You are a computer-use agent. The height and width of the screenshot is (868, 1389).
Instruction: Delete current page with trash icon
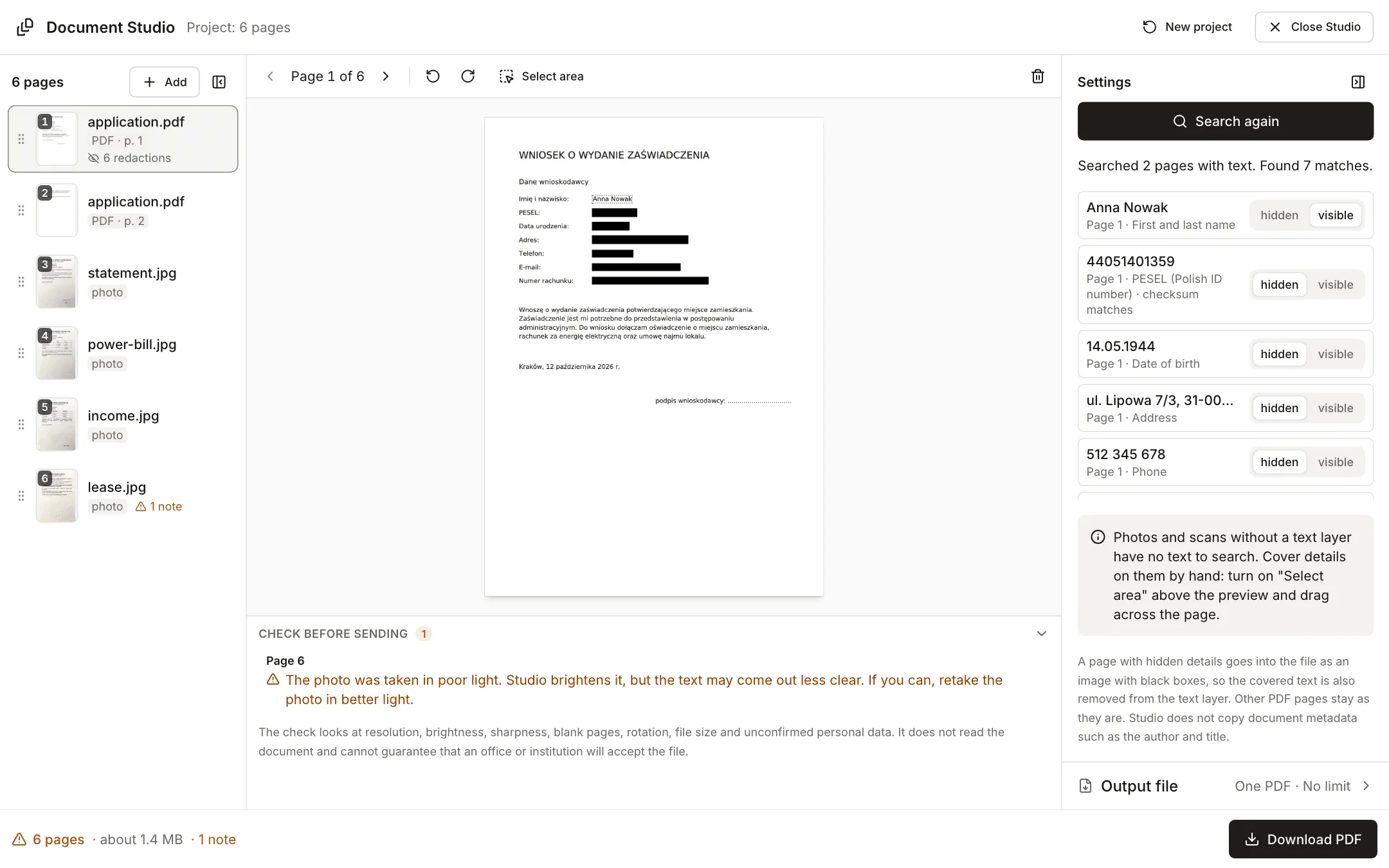1038,77
